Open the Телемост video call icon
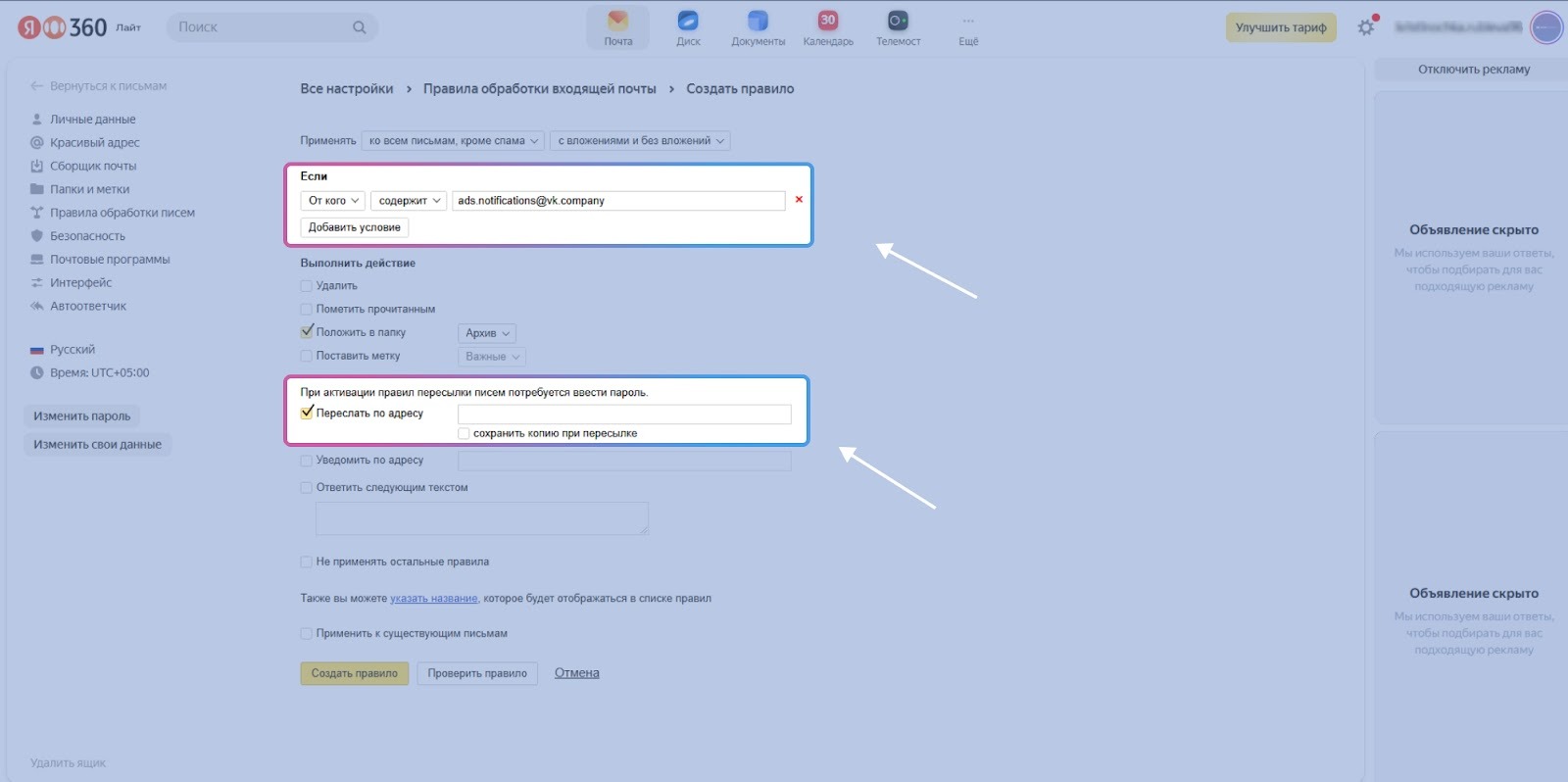 click(898, 22)
